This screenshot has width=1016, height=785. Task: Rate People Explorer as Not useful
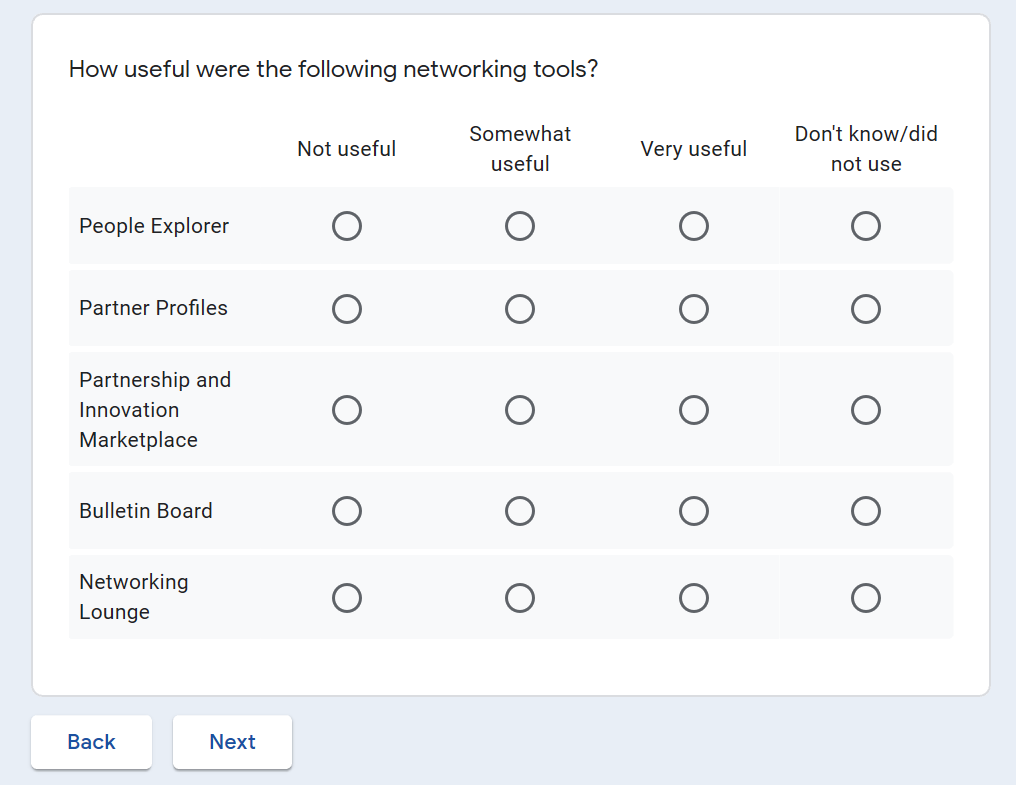(x=347, y=227)
